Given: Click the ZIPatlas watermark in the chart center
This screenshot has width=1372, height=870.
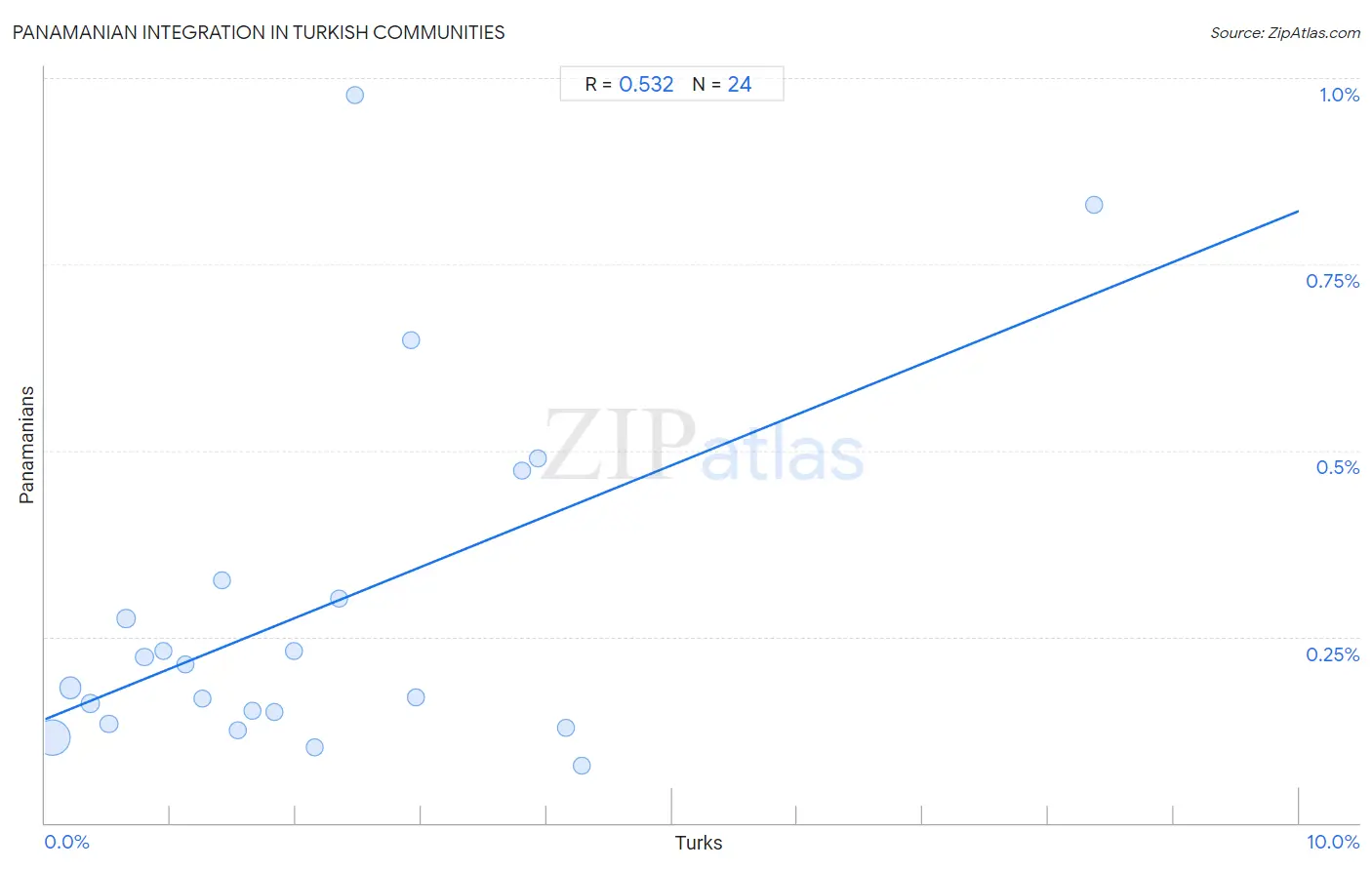Looking at the screenshot, I should pyautogui.click(x=703, y=446).
